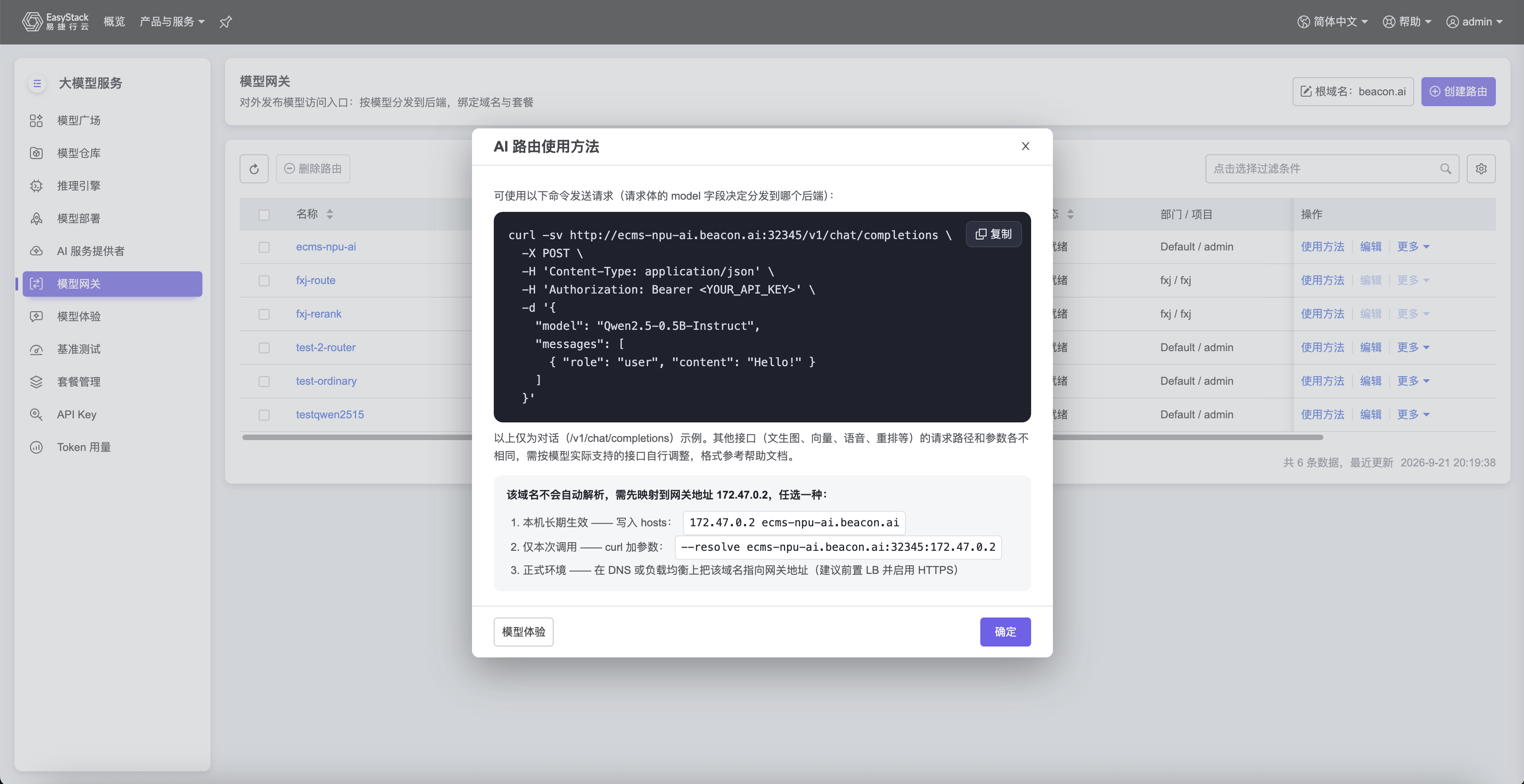Toggle the select-all checkbox in table header

264,215
